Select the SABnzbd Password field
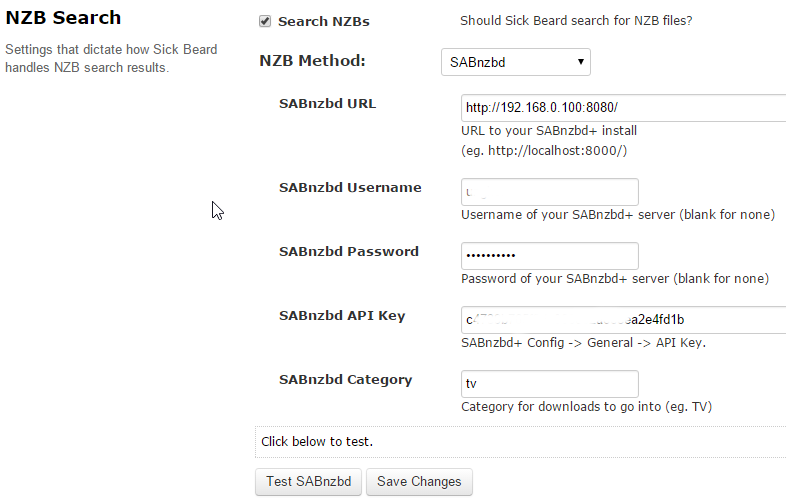The image size is (786, 503). click(x=549, y=256)
